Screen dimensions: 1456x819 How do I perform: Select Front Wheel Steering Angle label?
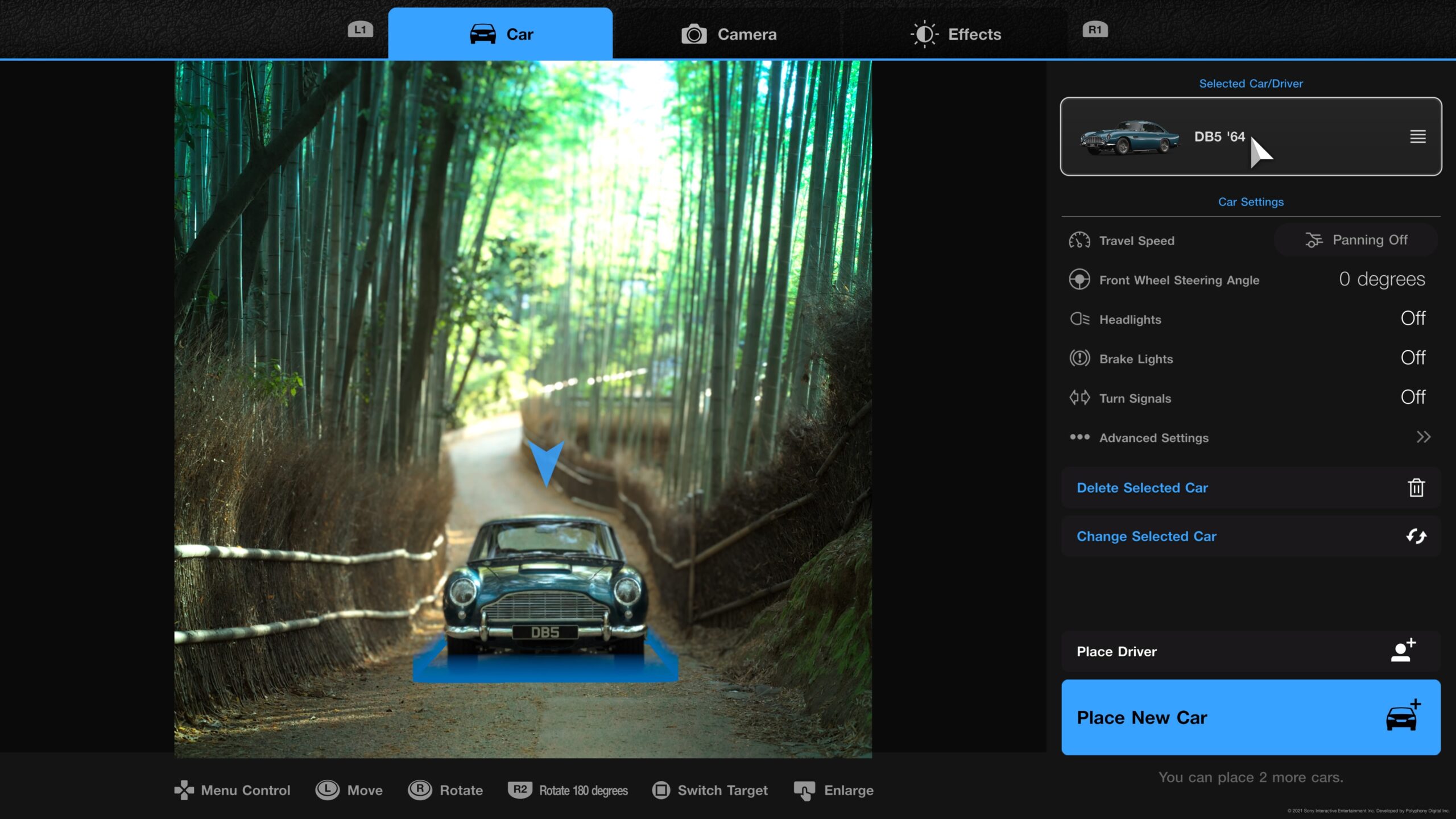click(x=1179, y=280)
